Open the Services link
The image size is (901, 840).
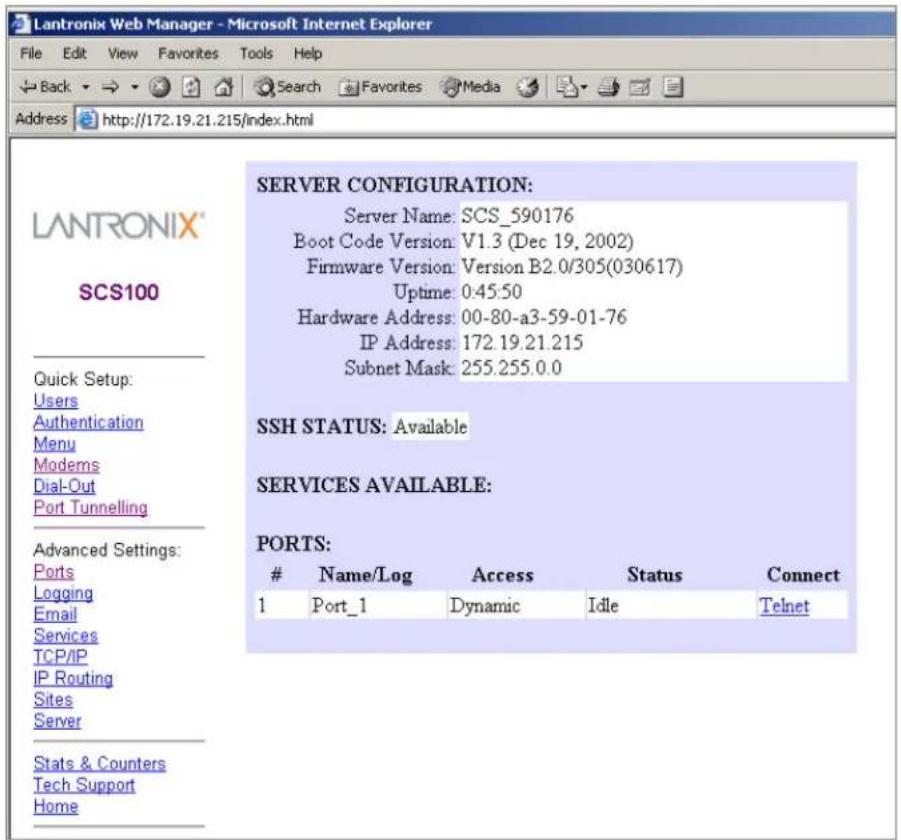[x=66, y=635]
